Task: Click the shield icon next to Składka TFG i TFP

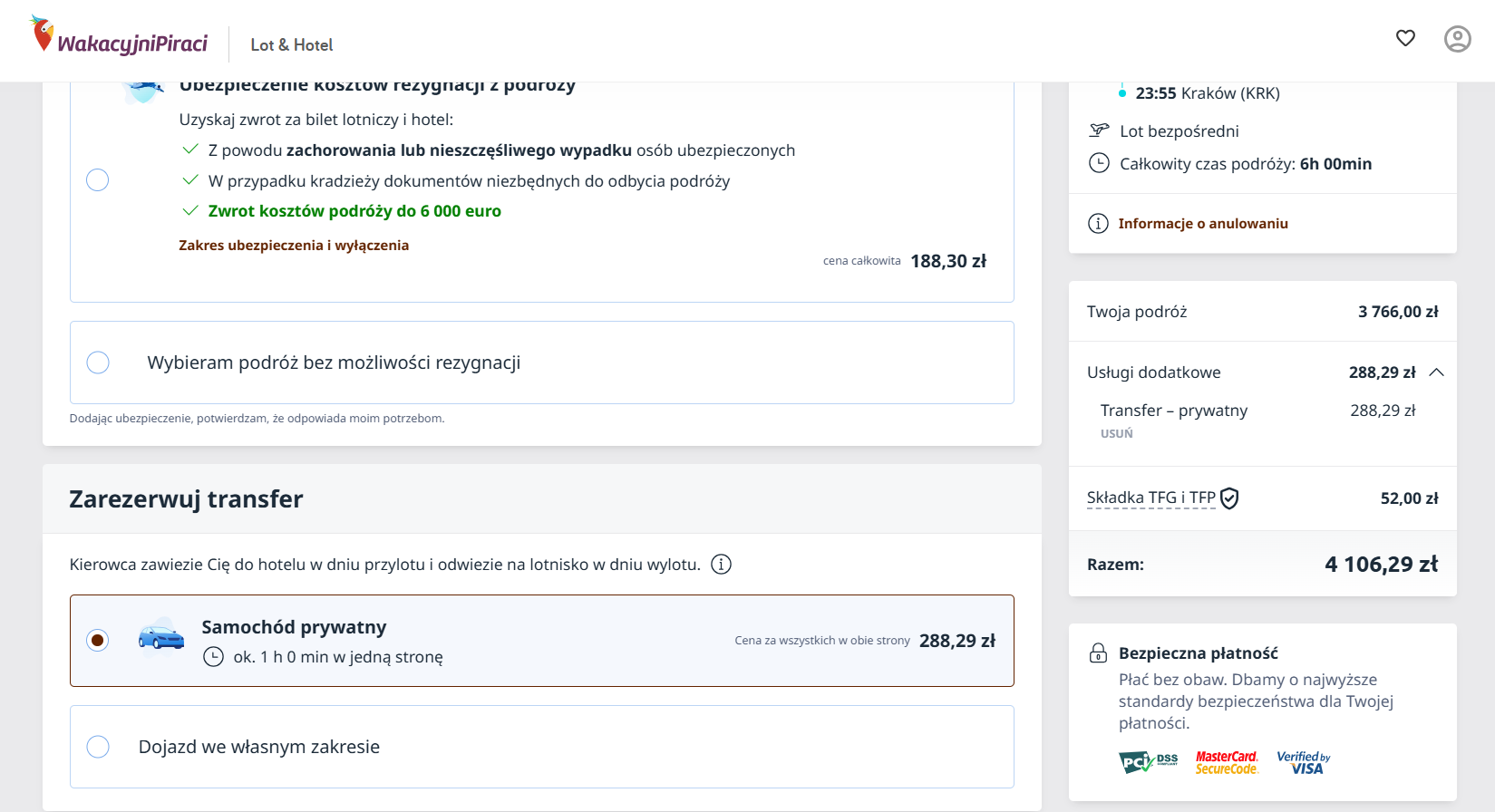Action: 1229,498
